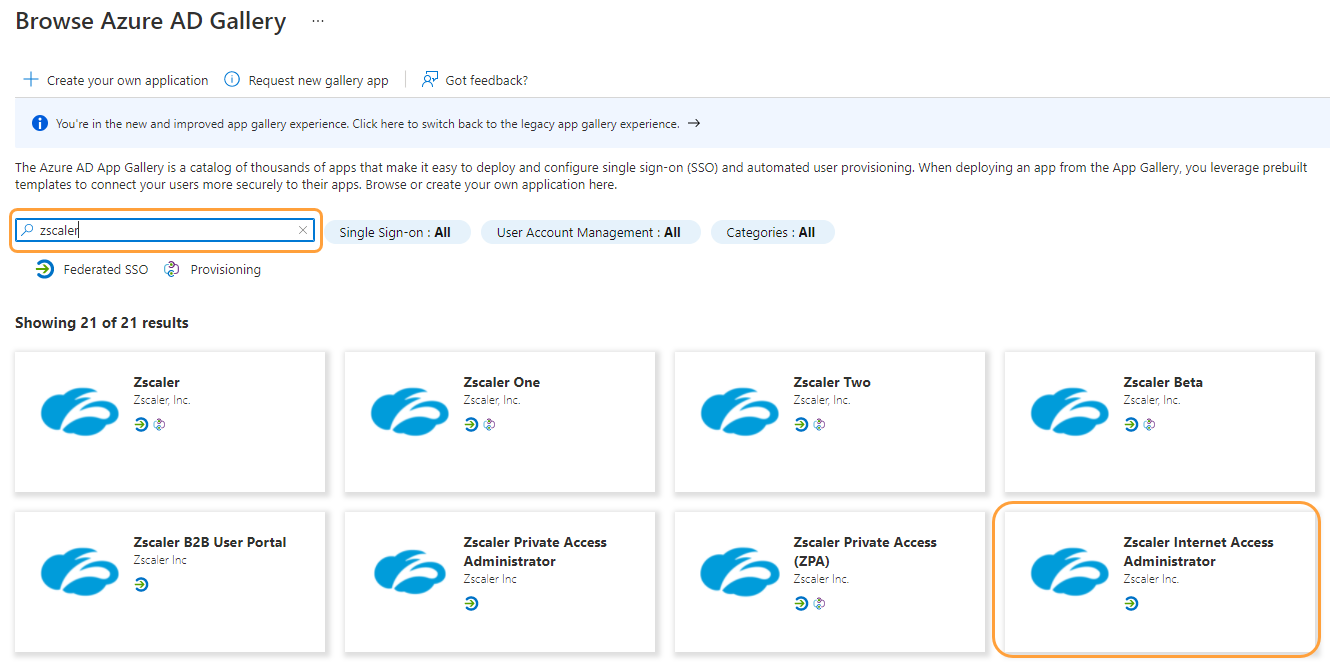Screen dimensions: 1330x666
Task: Click the 'here' link in the gallery description
Action: (600, 184)
